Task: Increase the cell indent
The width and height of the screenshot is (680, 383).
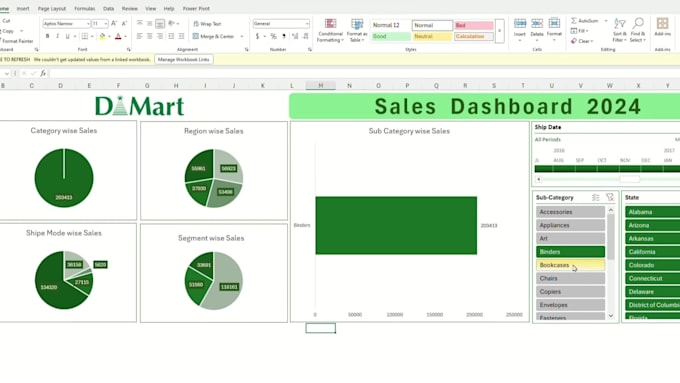Action: tap(181, 36)
